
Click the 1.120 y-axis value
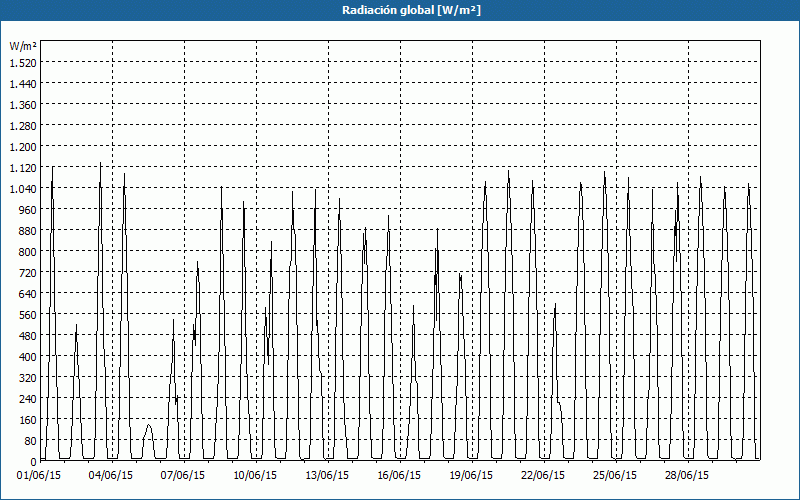click(23, 167)
